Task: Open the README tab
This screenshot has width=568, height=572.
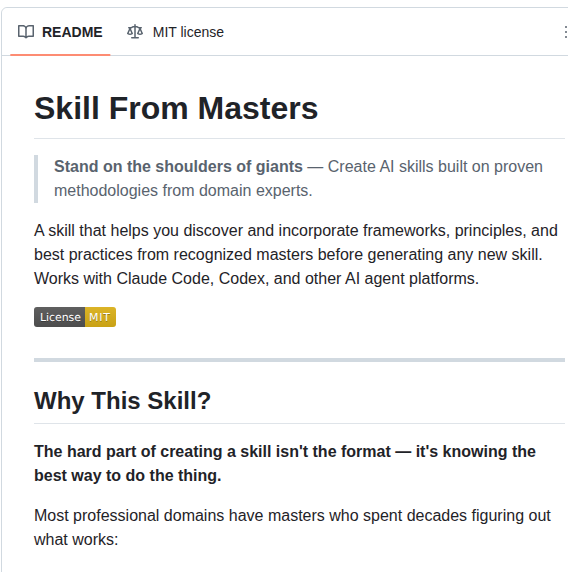Action: [x=60, y=32]
